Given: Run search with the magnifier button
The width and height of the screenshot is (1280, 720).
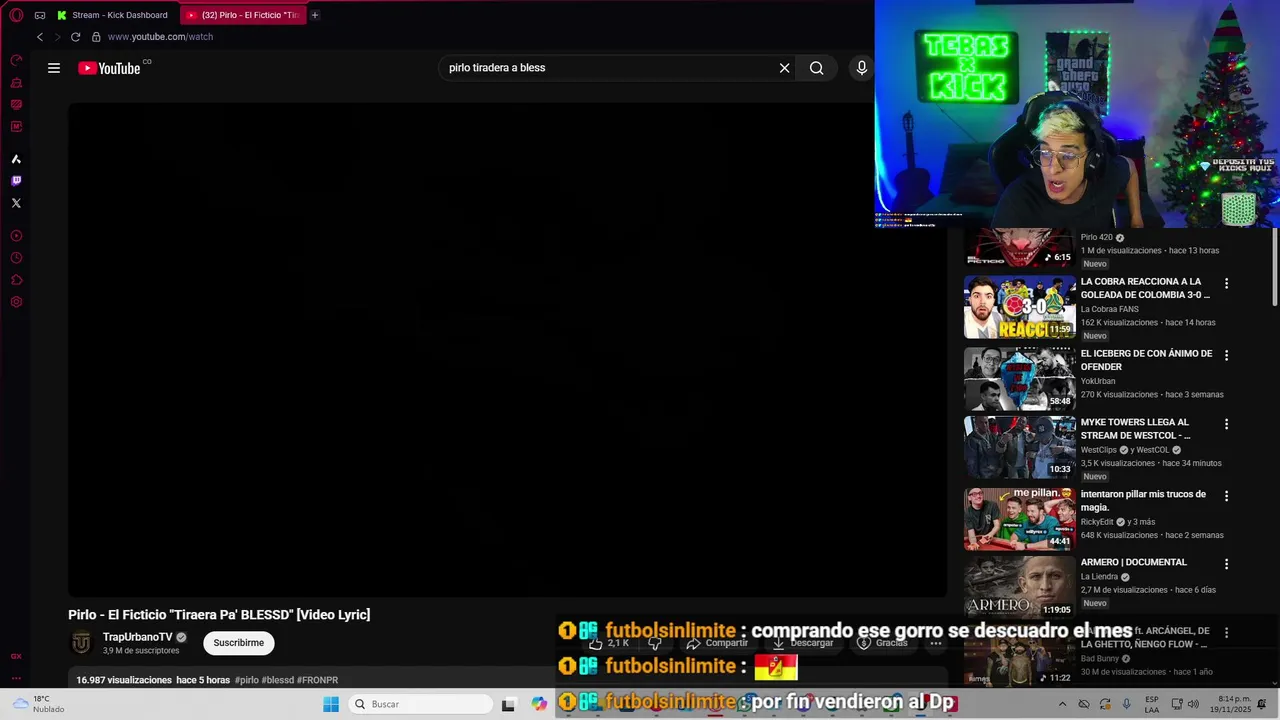Looking at the screenshot, I should click(x=817, y=68).
